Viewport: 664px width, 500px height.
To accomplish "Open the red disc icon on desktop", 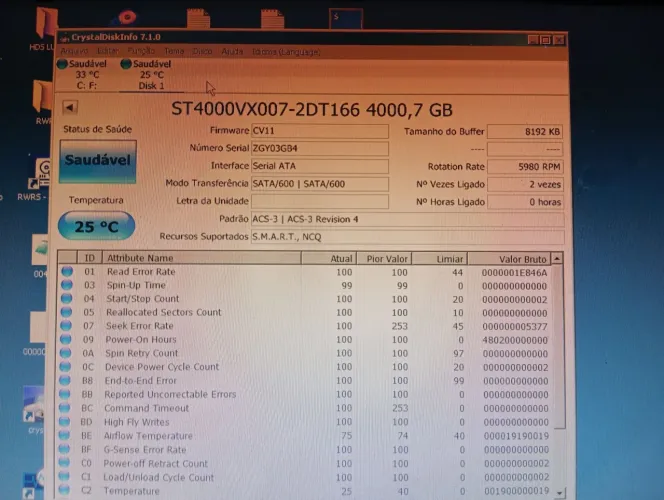I will tap(126, 17).
